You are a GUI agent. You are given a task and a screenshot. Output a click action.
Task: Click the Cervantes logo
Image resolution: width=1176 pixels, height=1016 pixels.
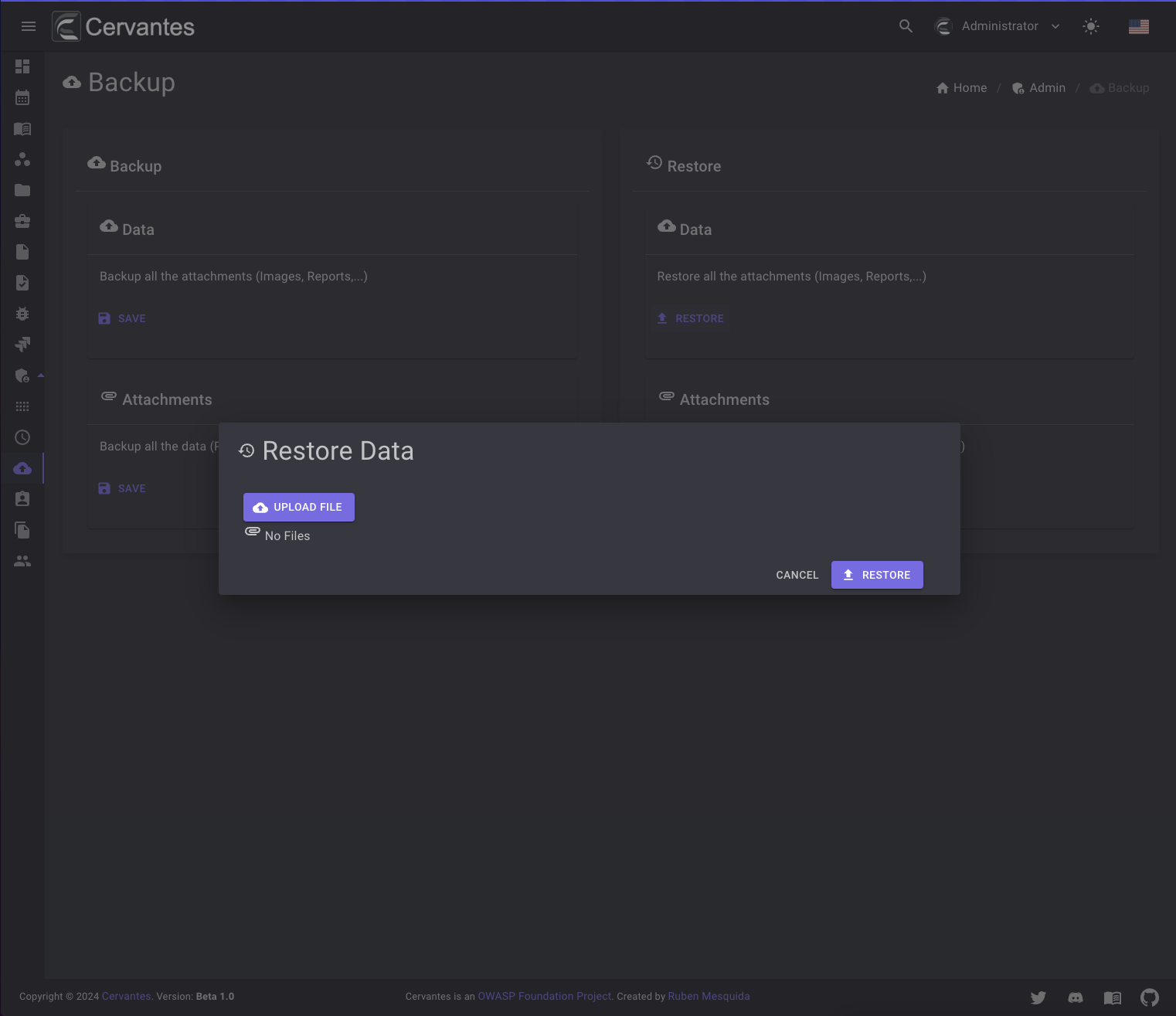[x=124, y=26]
